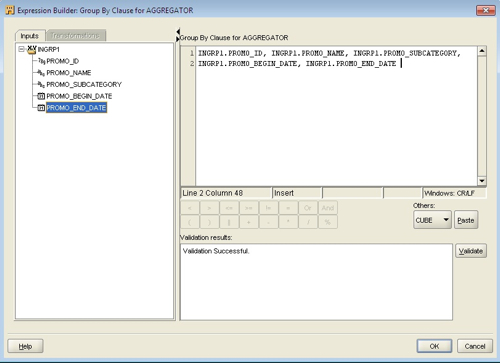Open the Others CUBE dropdown
500x363 pixels.
(432, 220)
